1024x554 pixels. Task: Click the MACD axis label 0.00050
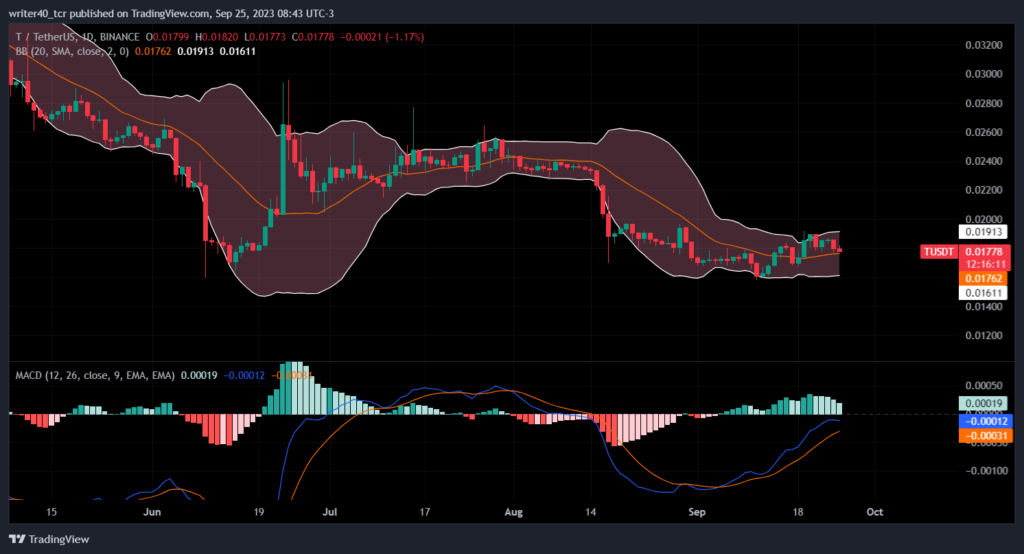point(984,385)
